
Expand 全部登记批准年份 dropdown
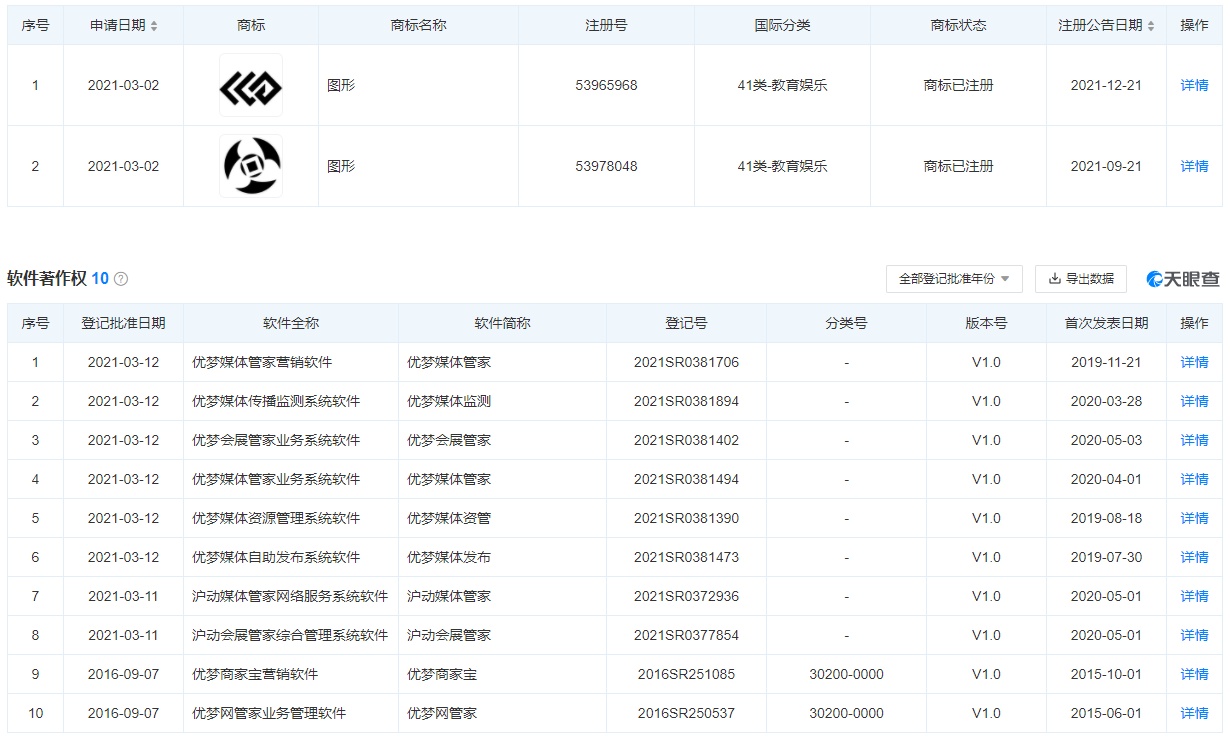(x=954, y=279)
